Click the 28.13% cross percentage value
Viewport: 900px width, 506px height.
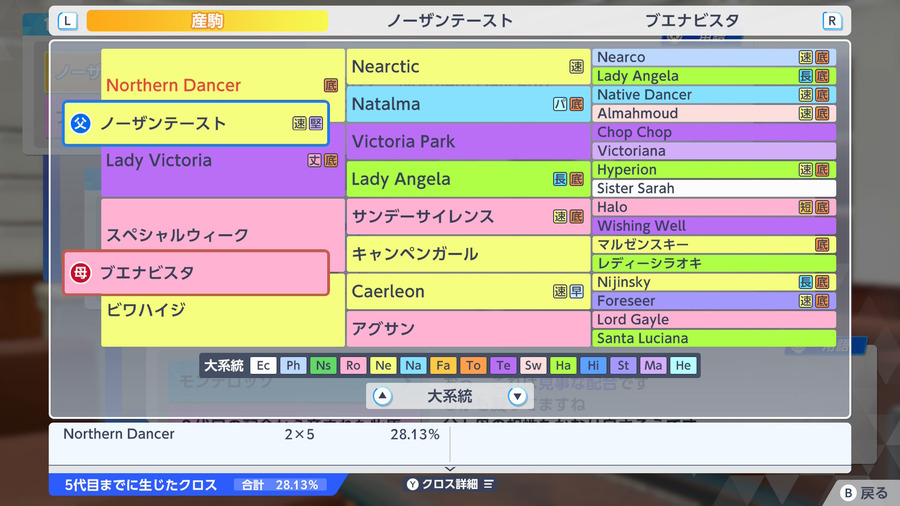415,434
